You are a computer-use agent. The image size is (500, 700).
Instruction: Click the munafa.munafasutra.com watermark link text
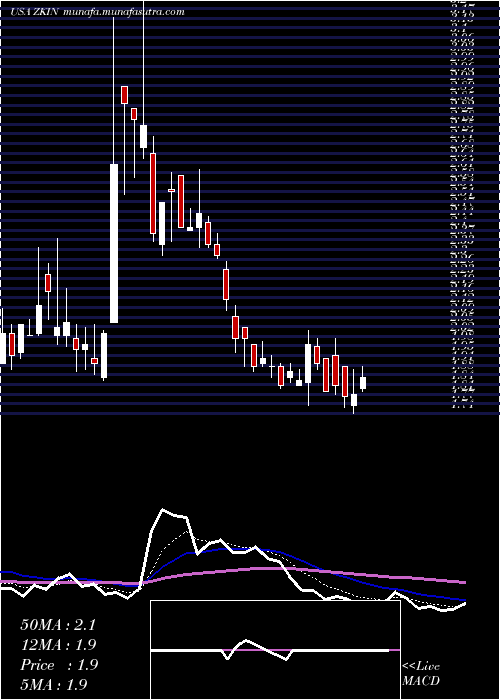click(124, 12)
